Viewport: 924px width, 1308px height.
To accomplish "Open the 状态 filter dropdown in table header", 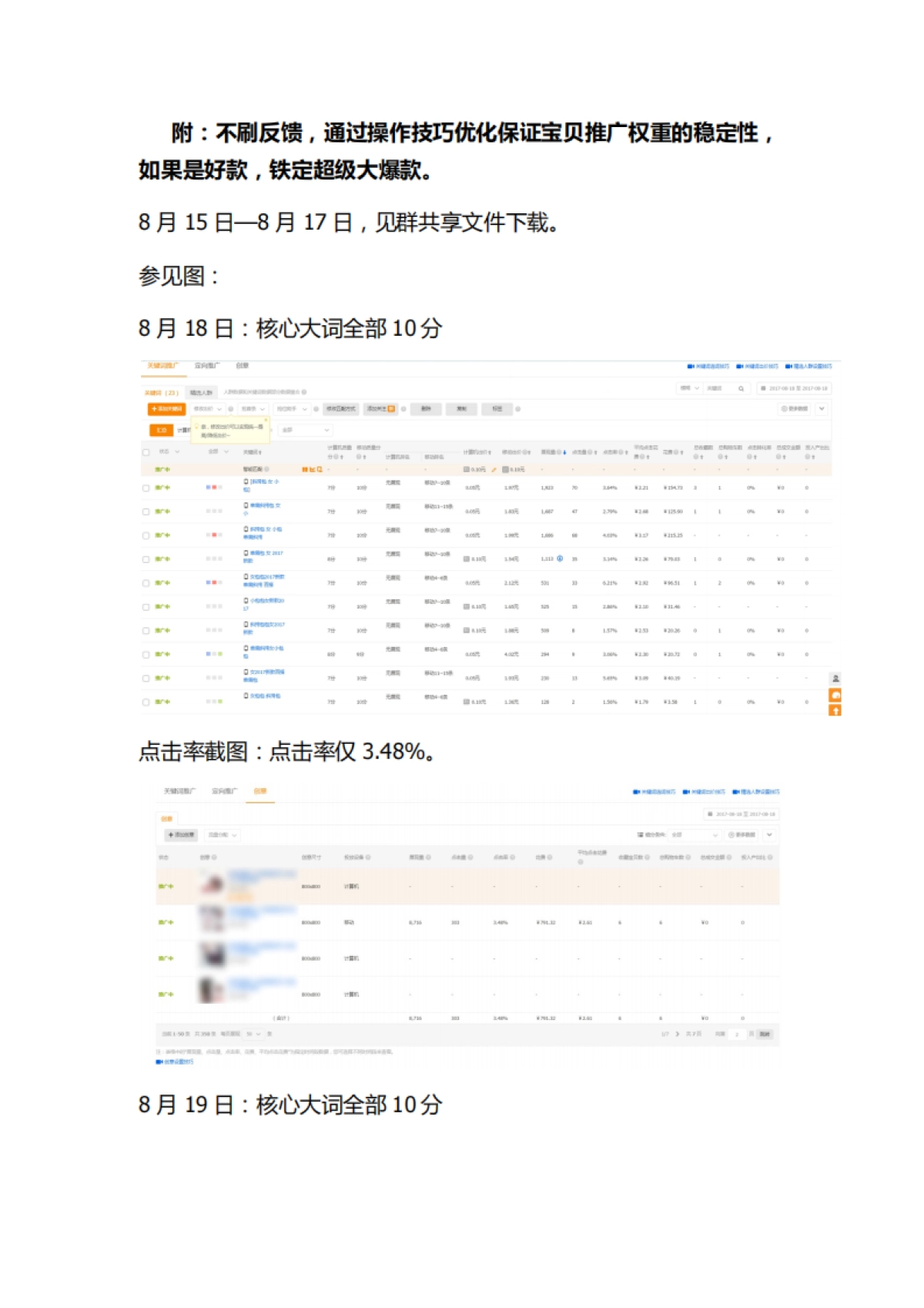I will point(169,452).
